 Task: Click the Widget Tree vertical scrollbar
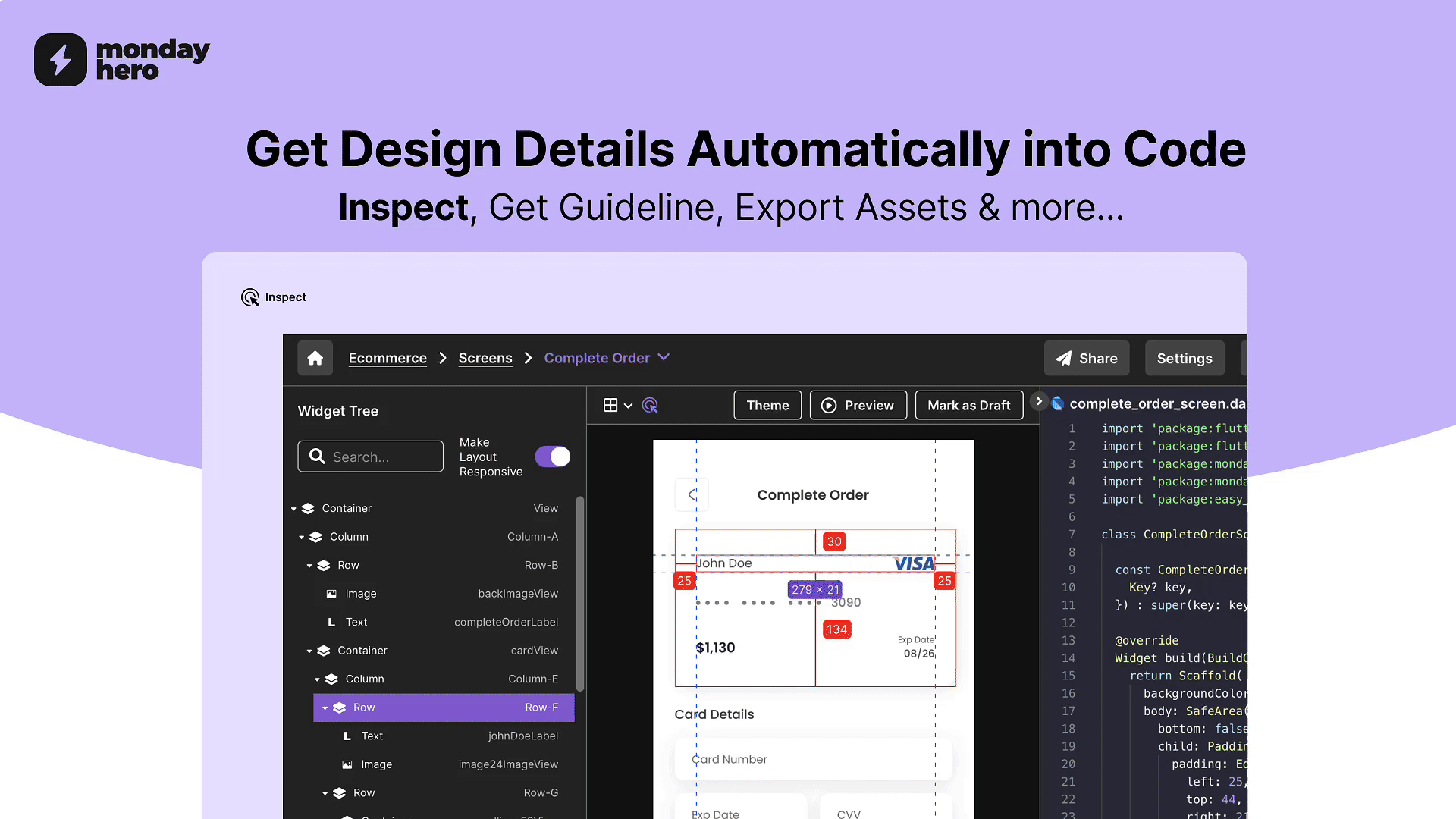(x=580, y=594)
